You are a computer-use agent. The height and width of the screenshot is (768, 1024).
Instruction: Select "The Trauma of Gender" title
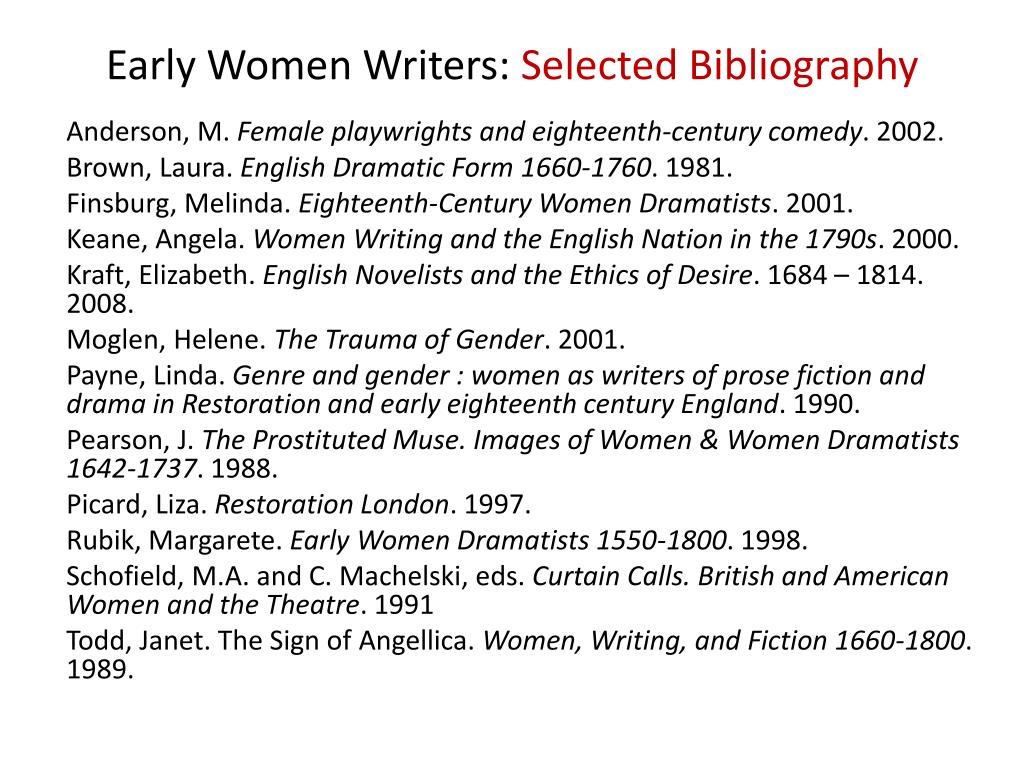coord(409,340)
